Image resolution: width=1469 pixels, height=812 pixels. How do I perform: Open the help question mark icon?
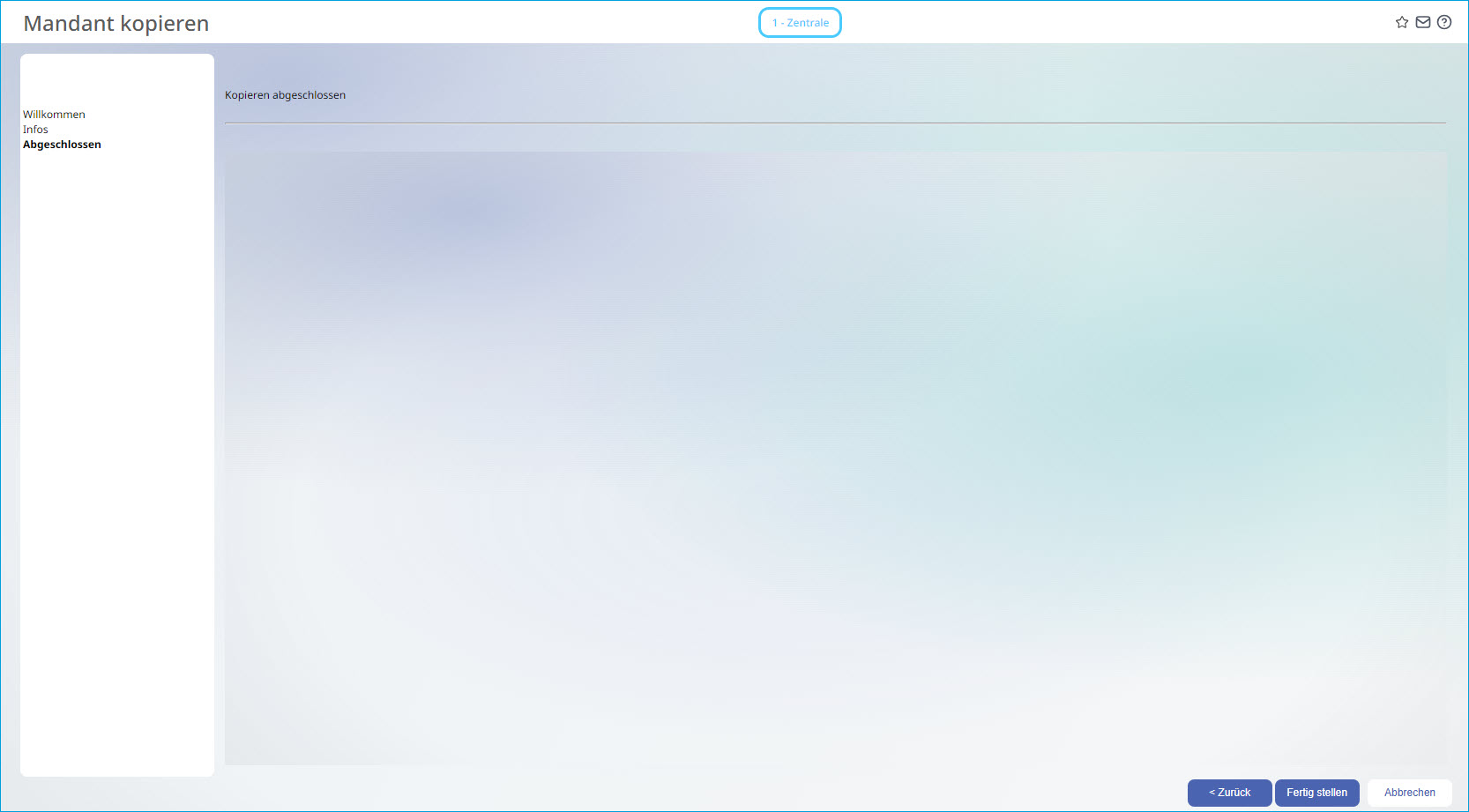1444,22
